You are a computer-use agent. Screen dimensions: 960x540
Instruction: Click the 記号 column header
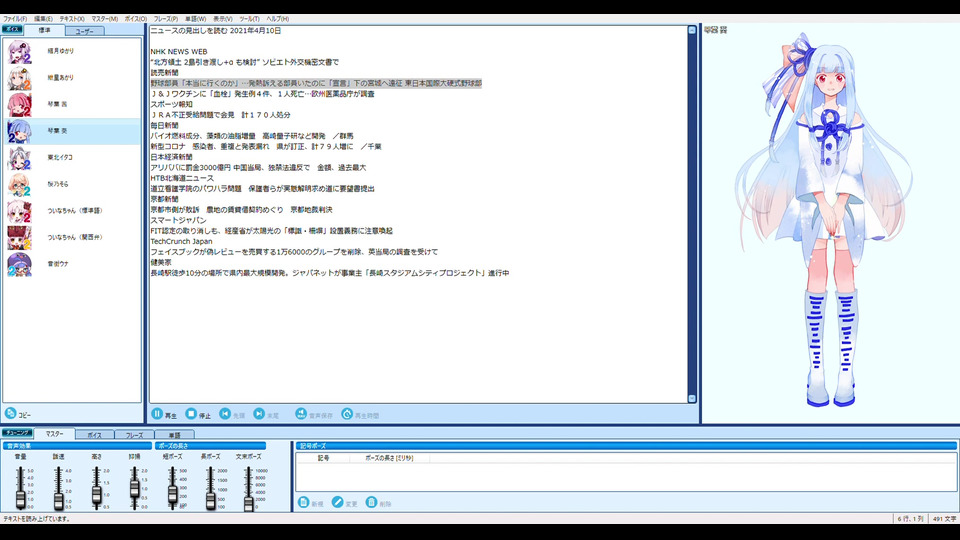coord(323,458)
